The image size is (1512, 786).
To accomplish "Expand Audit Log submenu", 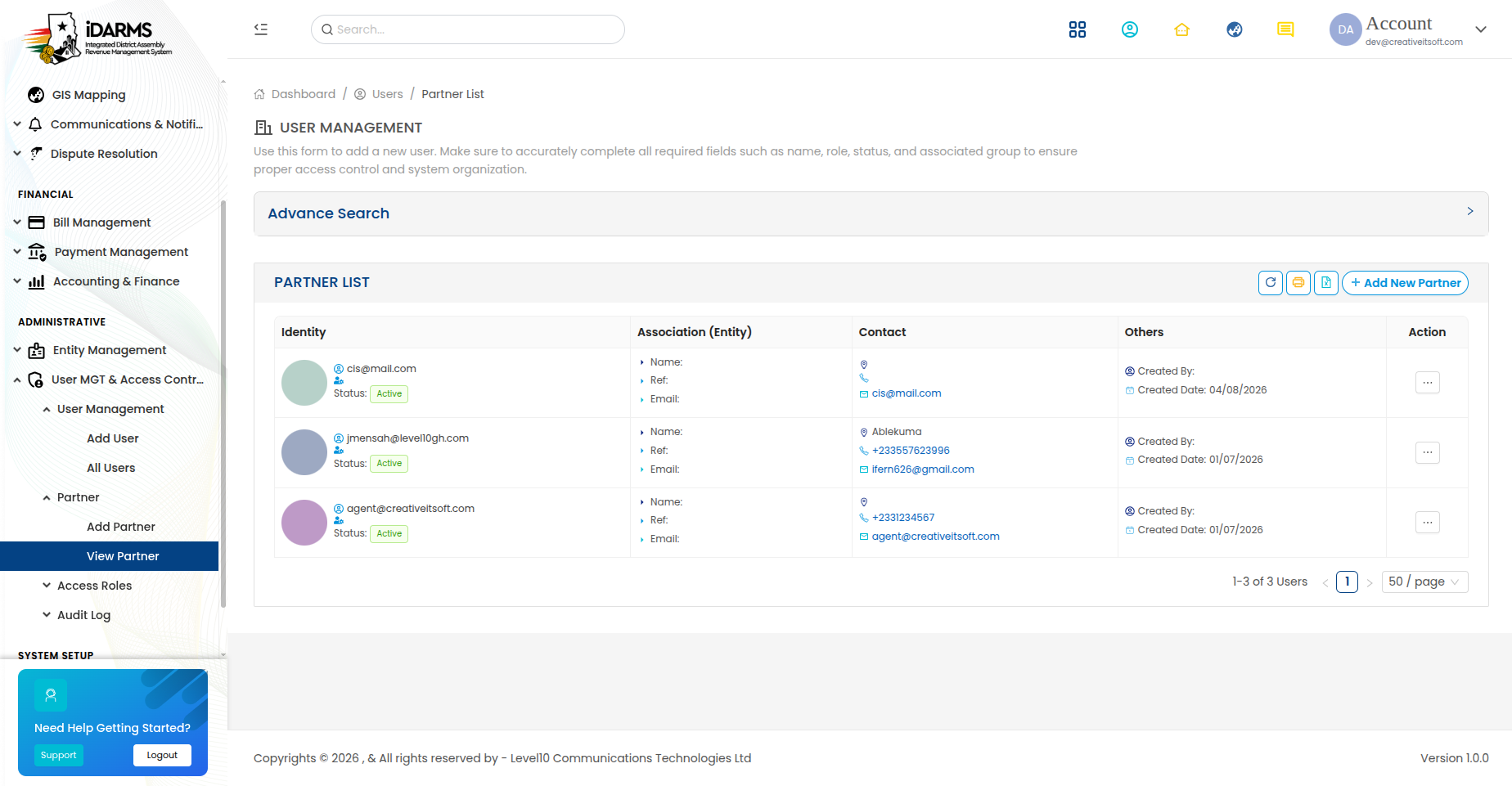I will pyautogui.click(x=83, y=615).
